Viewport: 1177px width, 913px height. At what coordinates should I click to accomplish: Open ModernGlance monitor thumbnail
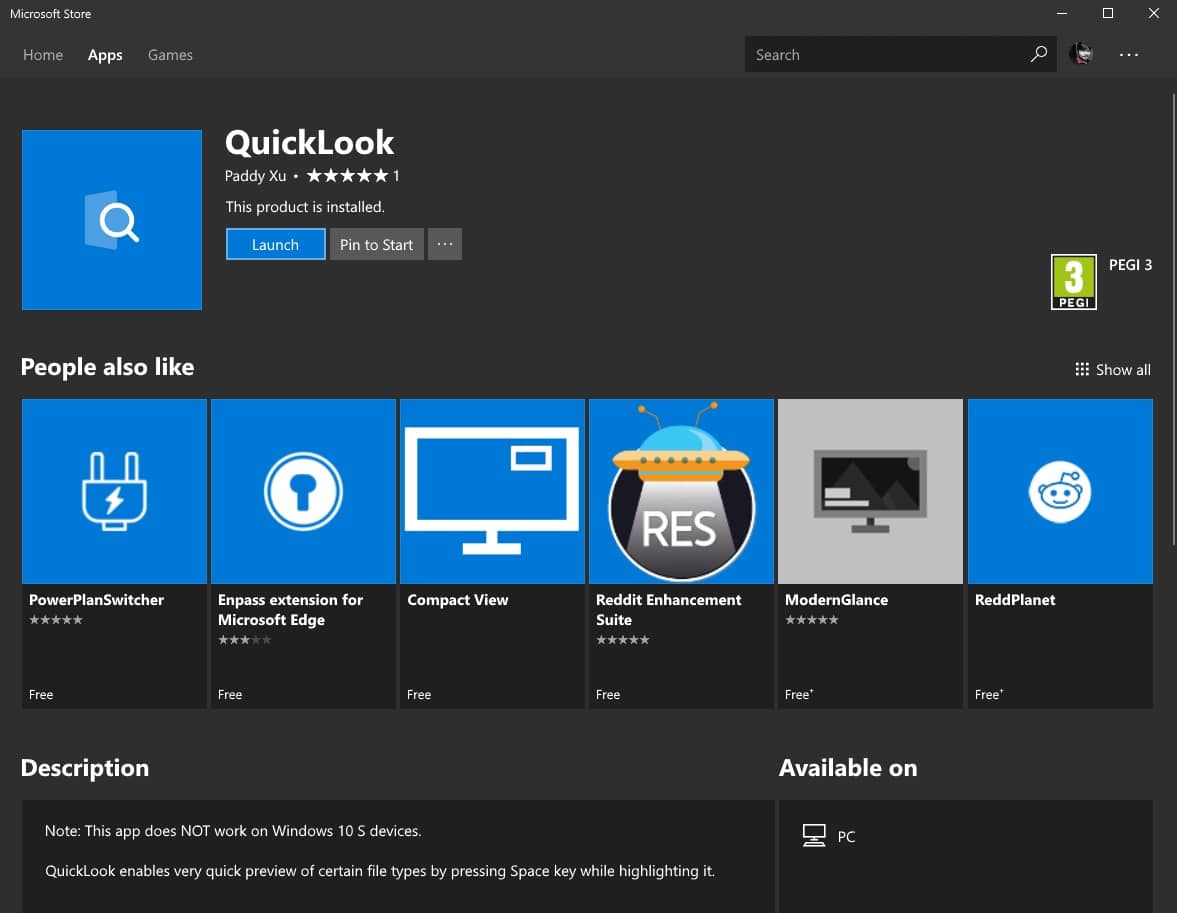tap(871, 491)
